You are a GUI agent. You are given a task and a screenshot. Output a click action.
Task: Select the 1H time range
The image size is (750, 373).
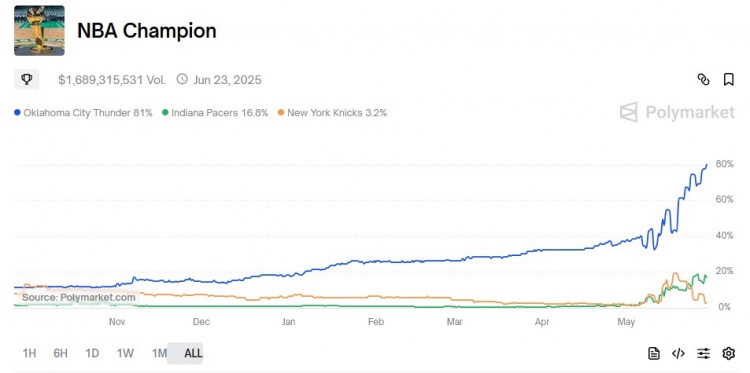[x=30, y=353]
